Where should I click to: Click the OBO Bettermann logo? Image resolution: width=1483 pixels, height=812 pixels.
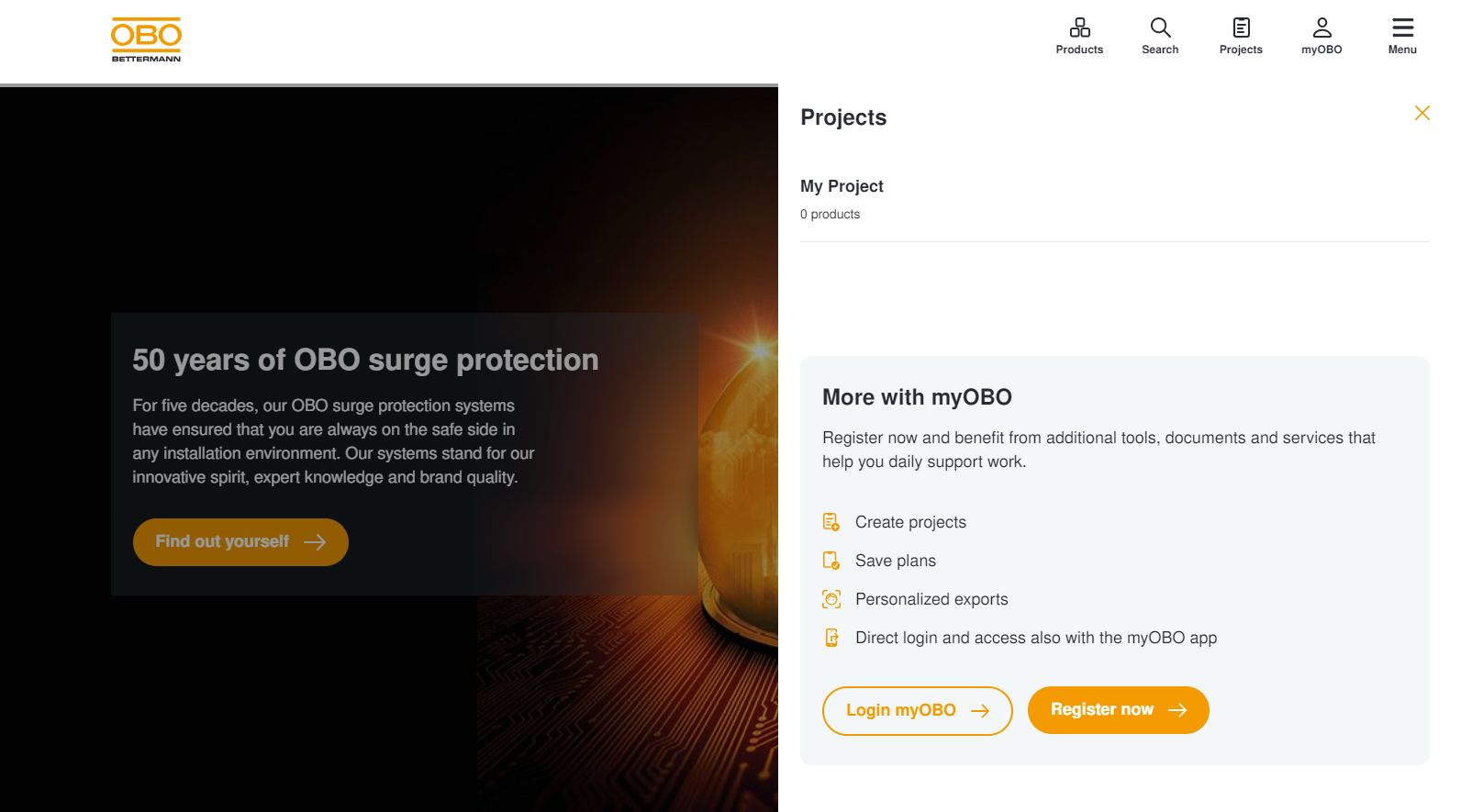tap(144, 37)
